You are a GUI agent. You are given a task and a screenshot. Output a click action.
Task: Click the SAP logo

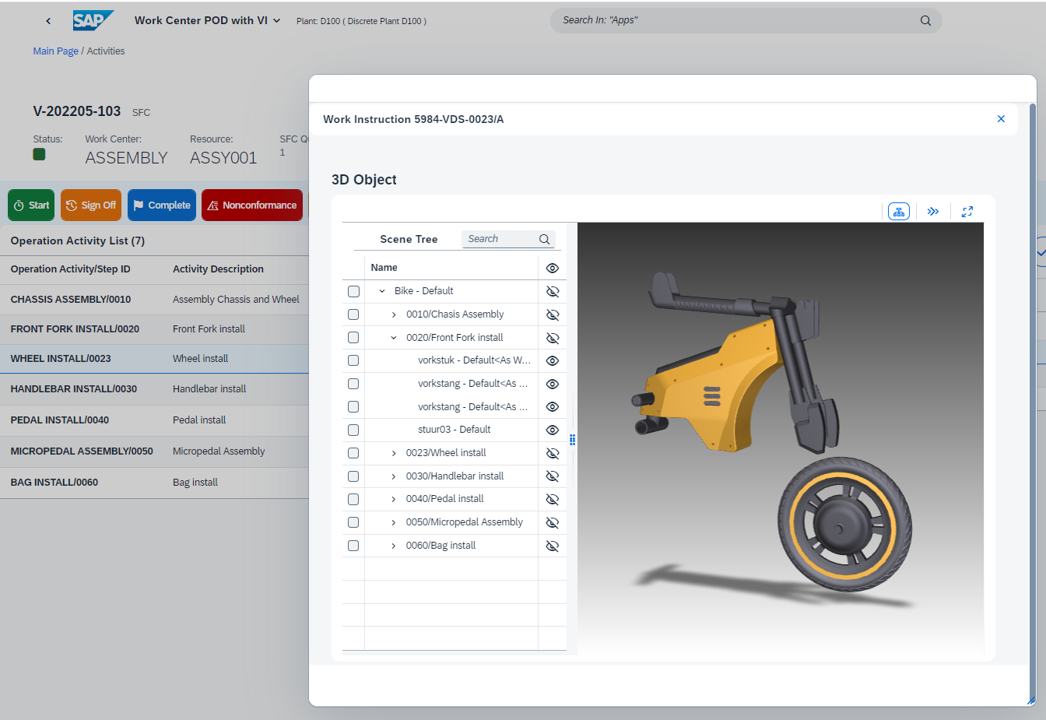tap(93, 20)
